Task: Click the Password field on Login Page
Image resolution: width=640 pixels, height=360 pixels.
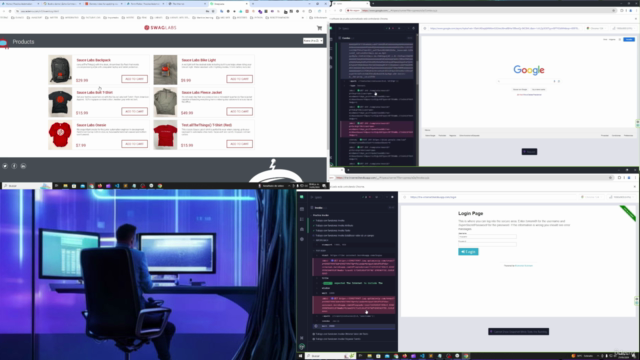Action: [487, 244]
